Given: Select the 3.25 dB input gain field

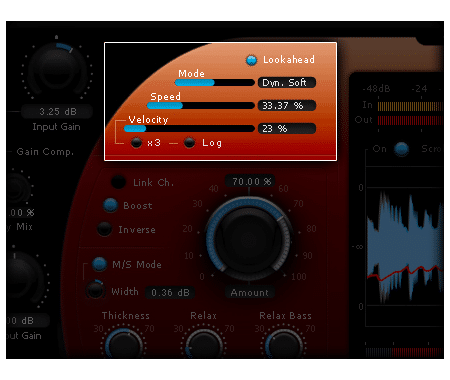Looking at the screenshot, I should 57,111.
